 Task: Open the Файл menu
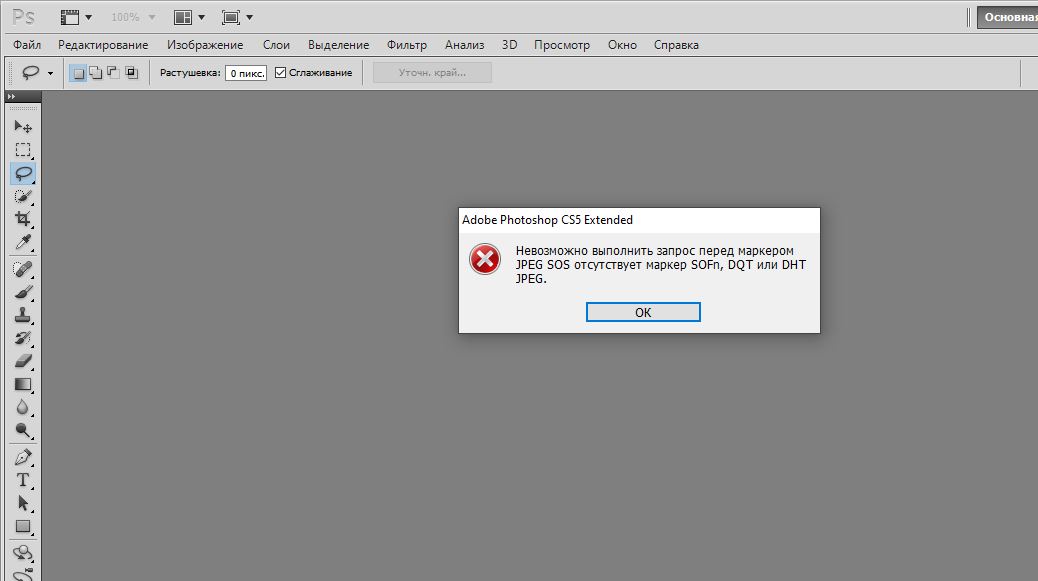[x=27, y=45]
